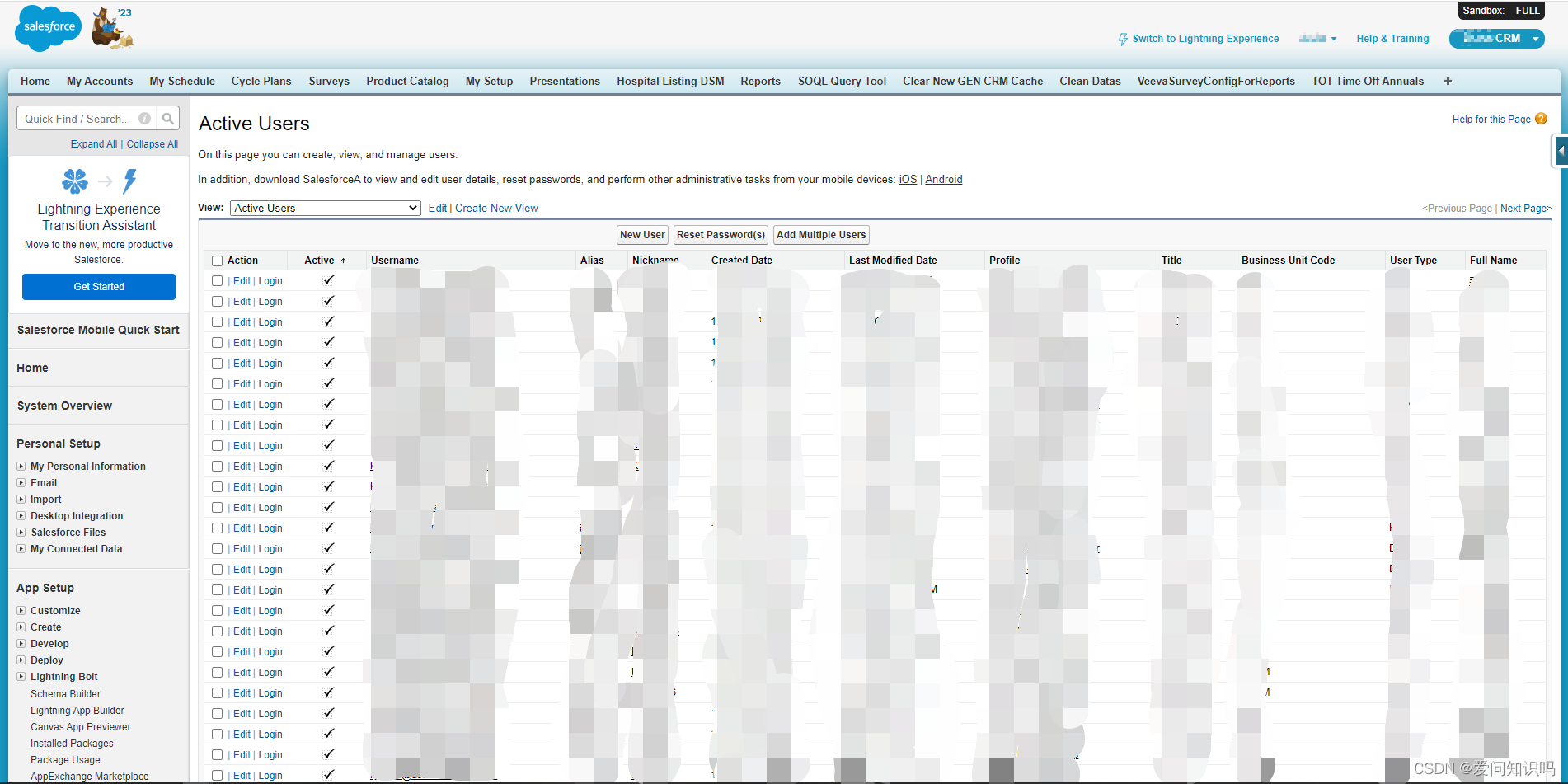Click Create New View link
Viewport: 1568px width, 784px height.
point(496,209)
